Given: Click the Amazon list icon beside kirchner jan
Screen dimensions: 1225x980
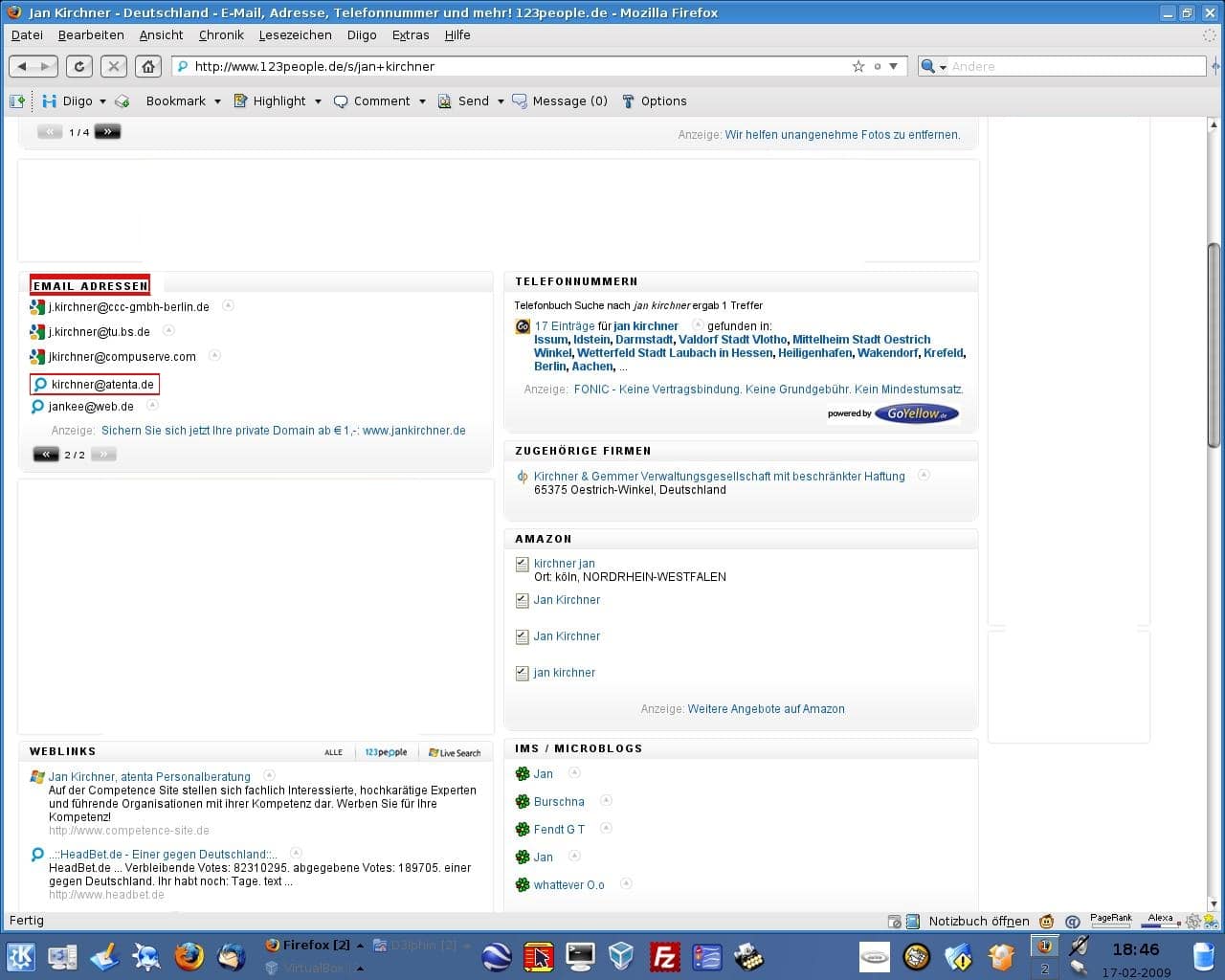Looking at the screenshot, I should pos(522,564).
